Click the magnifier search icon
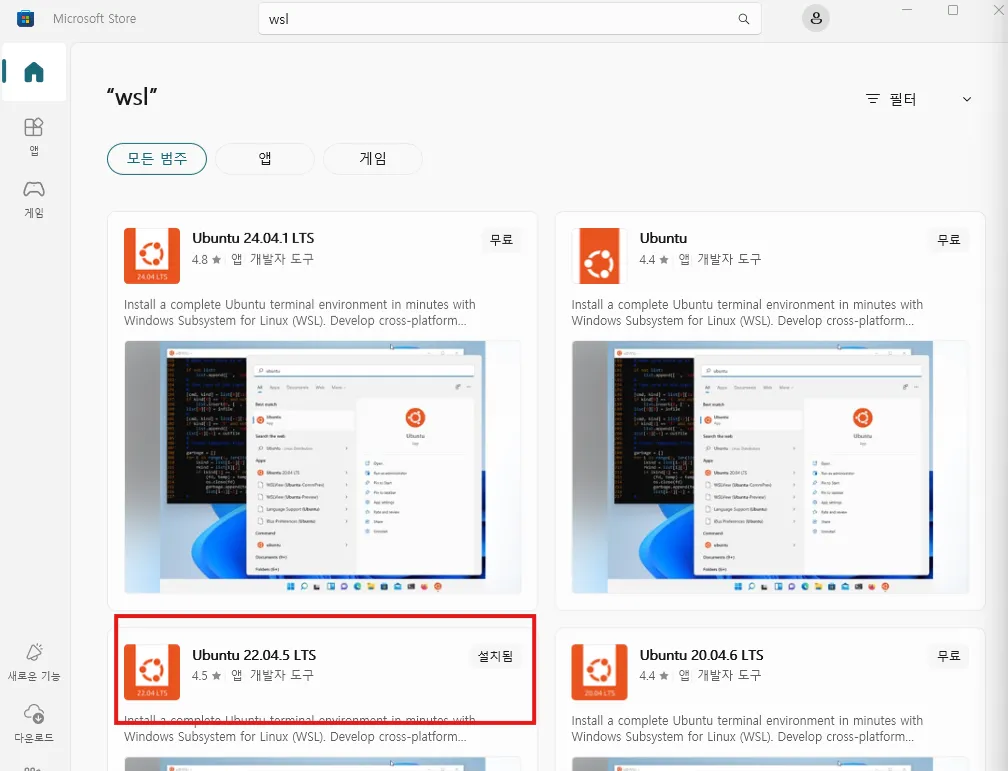Image resolution: width=1008 pixels, height=771 pixels. click(x=744, y=19)
